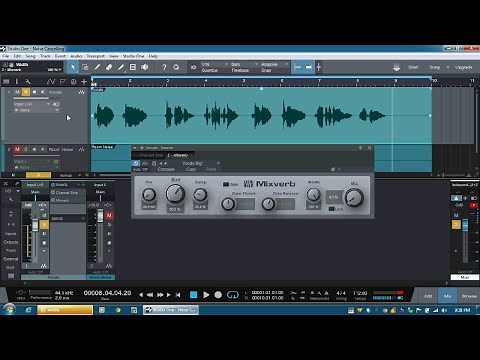The height and width of the screenshot is (360, 480).
Task: Open the marker track flag icon
Action: [63, 81]
